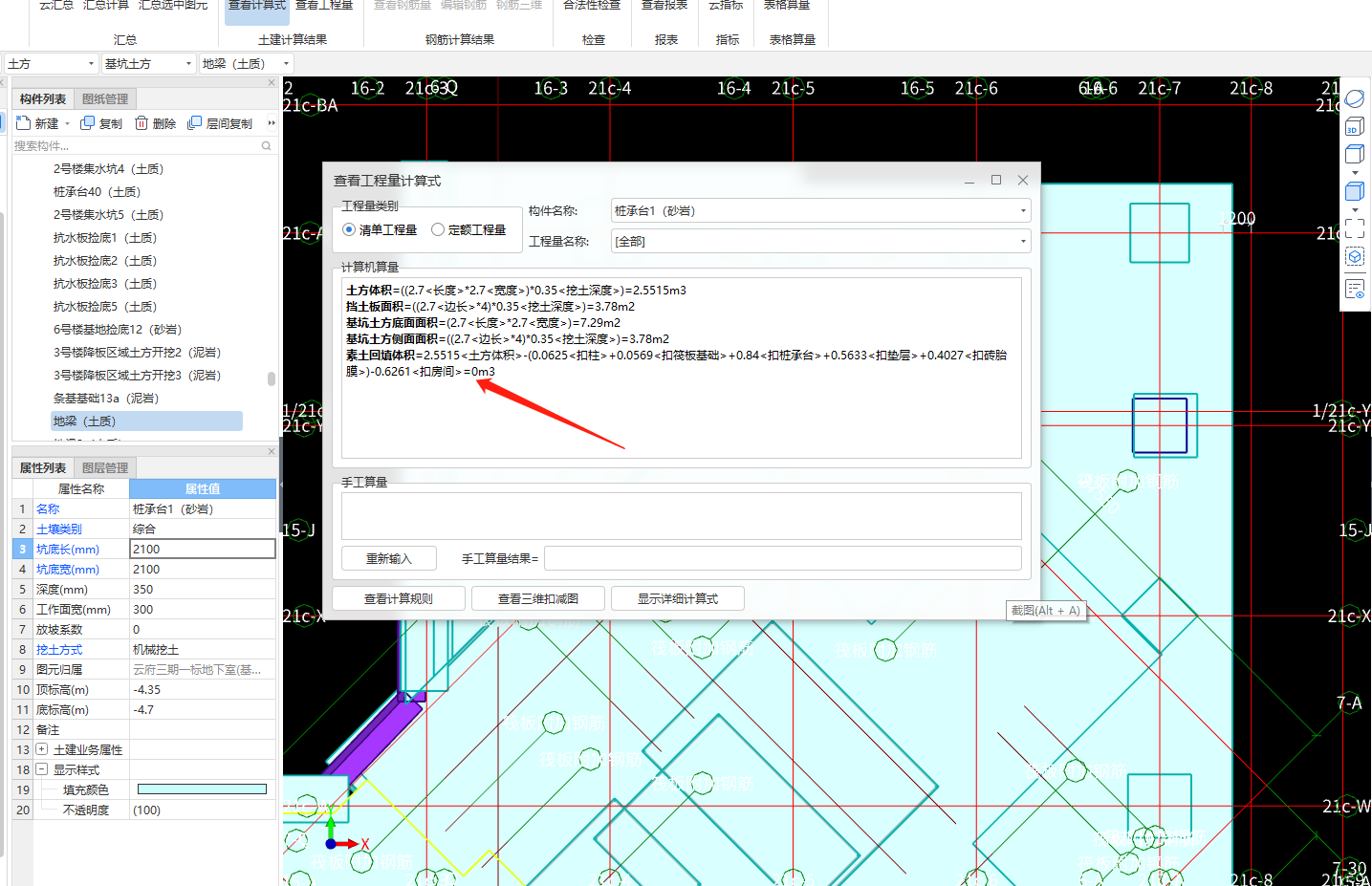Select 地梁（土质） in component list
1372x886 pixels.
[146, 421]
